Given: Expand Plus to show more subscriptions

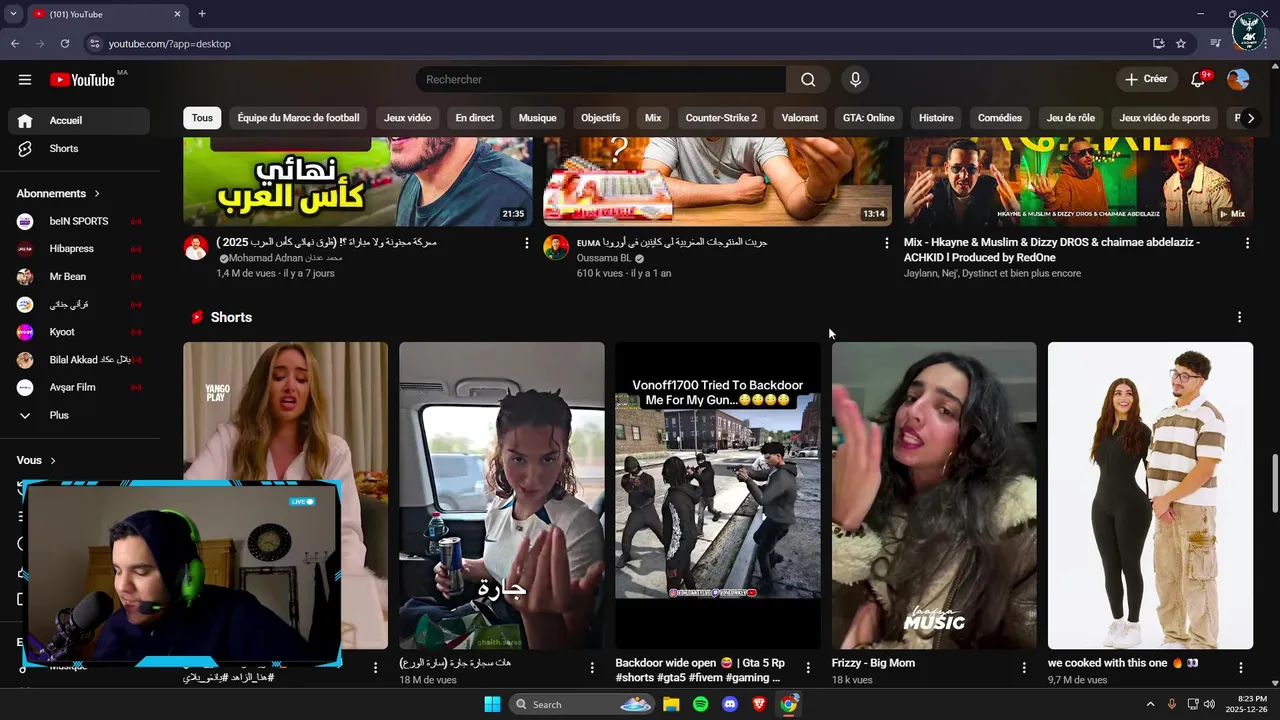Looking at the screenshot, I should click(79, 415).
